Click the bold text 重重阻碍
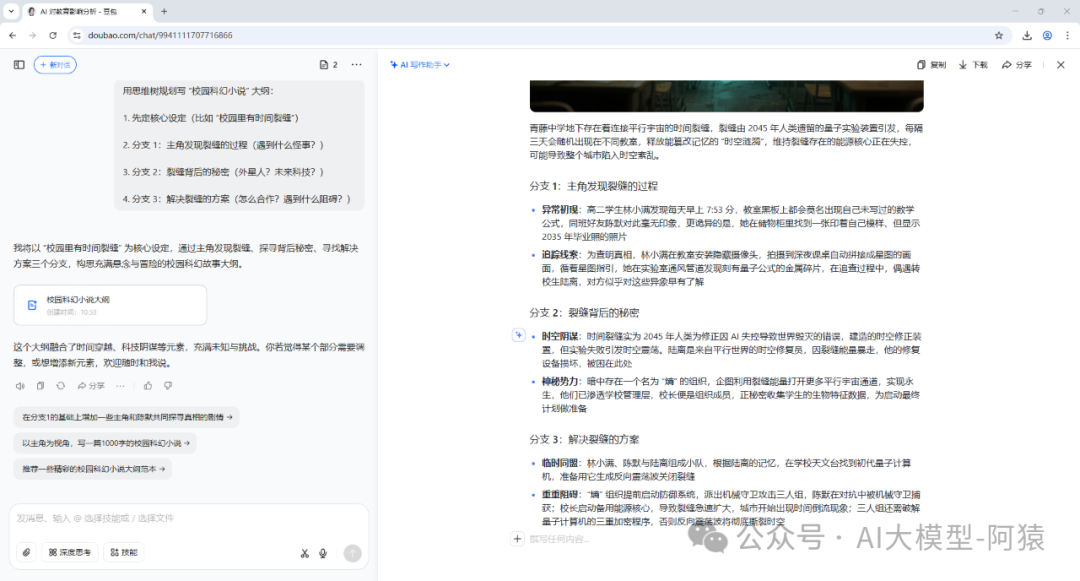The image size is (1080, 581). [559, 495]
